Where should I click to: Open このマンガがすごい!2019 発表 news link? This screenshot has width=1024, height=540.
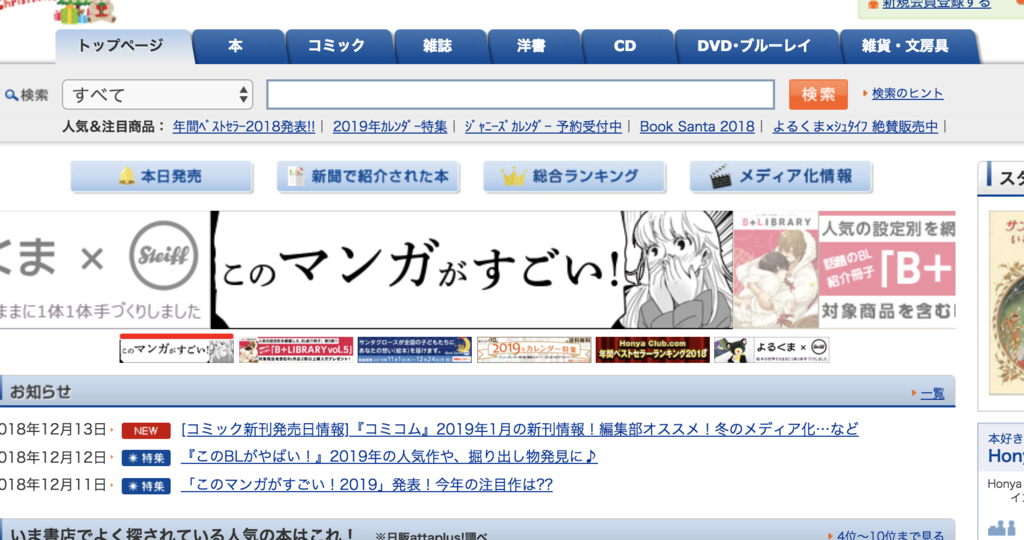(367, 484)
